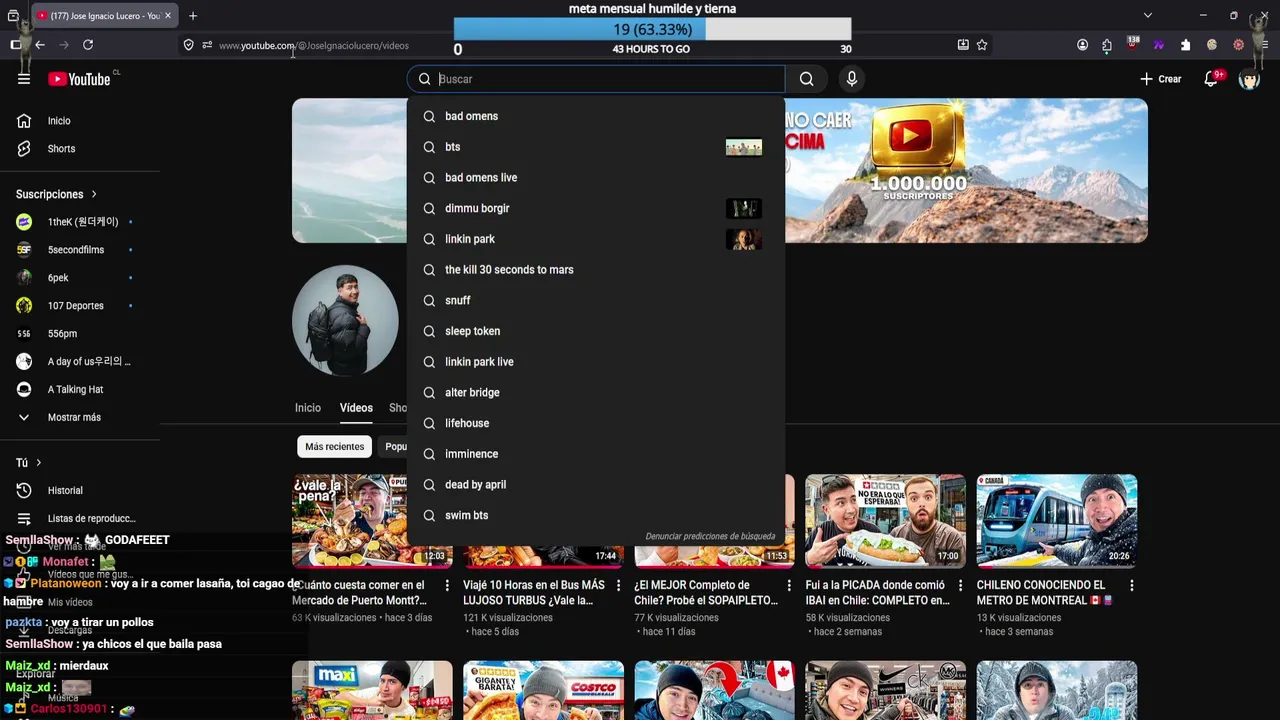
Task: Select 'alter bridge' suggestion
Action: (596, 392)
